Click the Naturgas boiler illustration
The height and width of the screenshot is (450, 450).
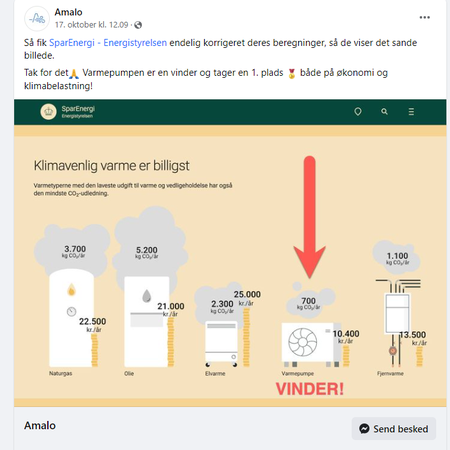tap(71, 318)
